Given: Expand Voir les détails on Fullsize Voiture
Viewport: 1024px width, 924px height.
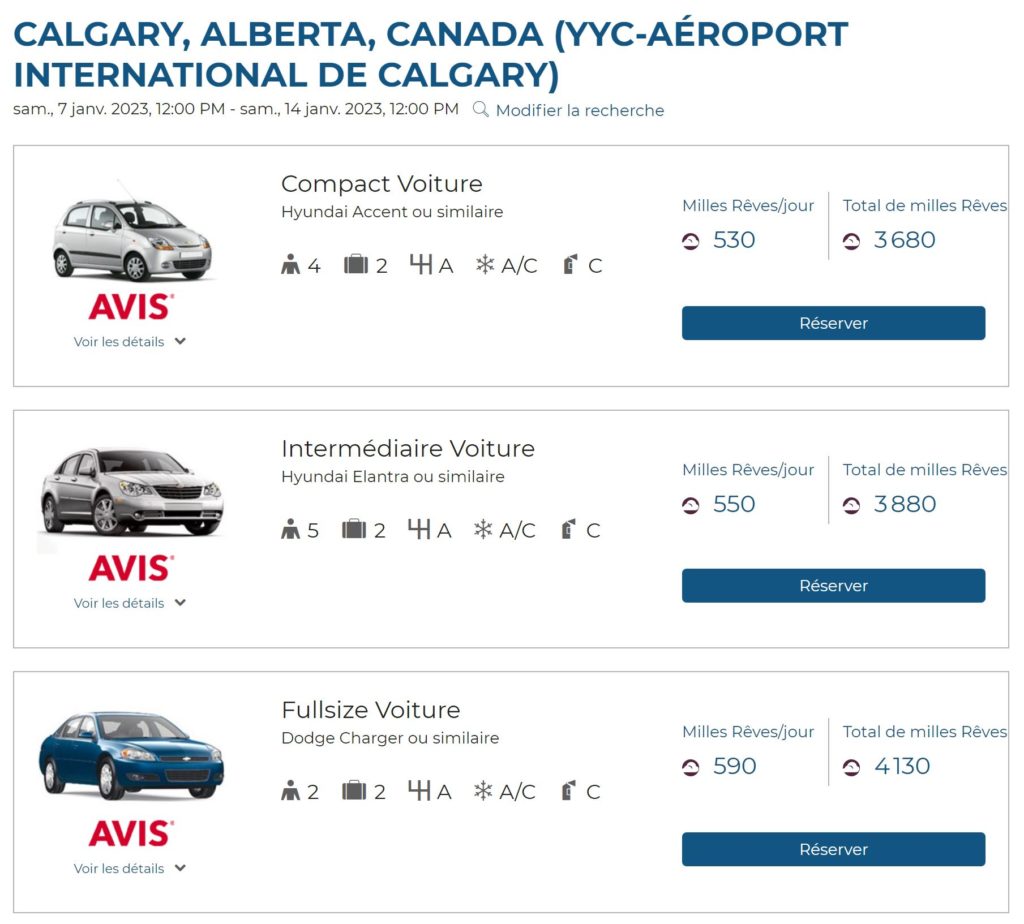Looking at the screenshot, I should coord(130,868).
